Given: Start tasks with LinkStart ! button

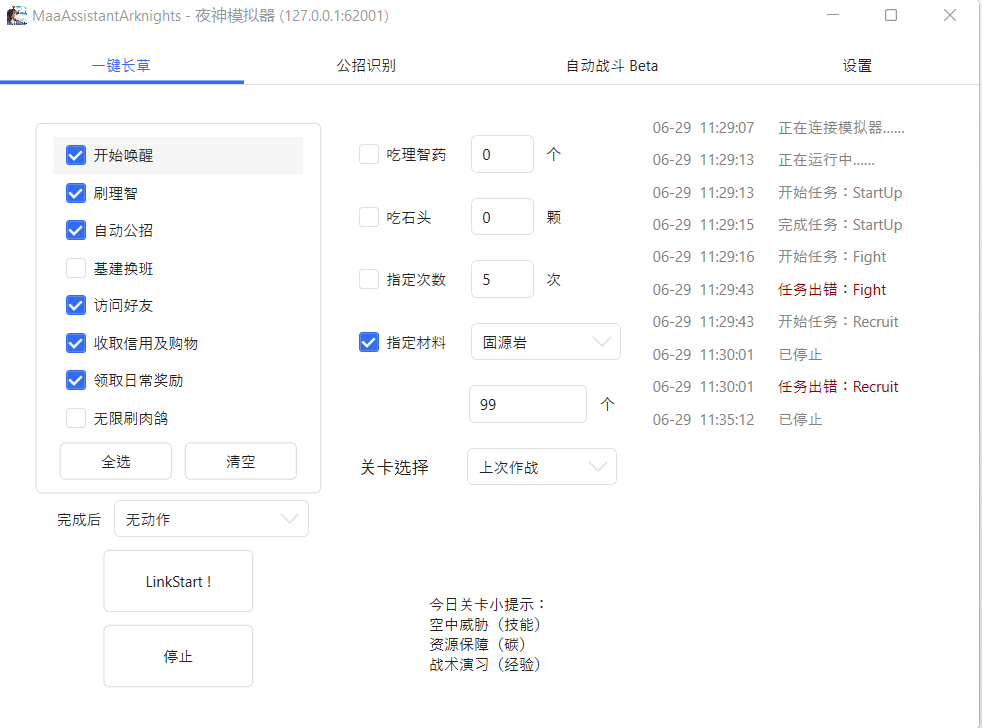Looking at the screenshot, I should tap(178, 581).
